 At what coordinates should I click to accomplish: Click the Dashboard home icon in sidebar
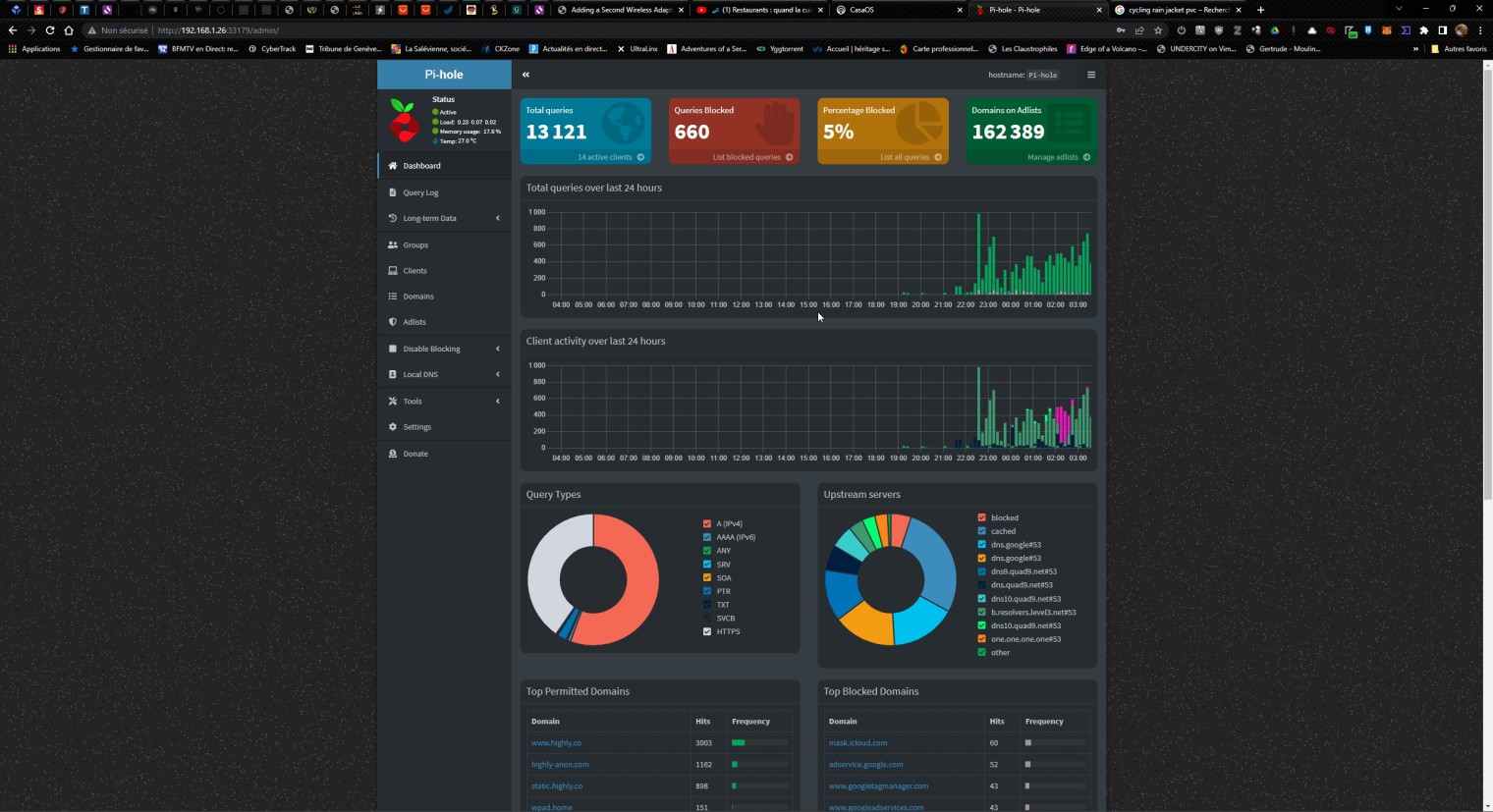393,166
